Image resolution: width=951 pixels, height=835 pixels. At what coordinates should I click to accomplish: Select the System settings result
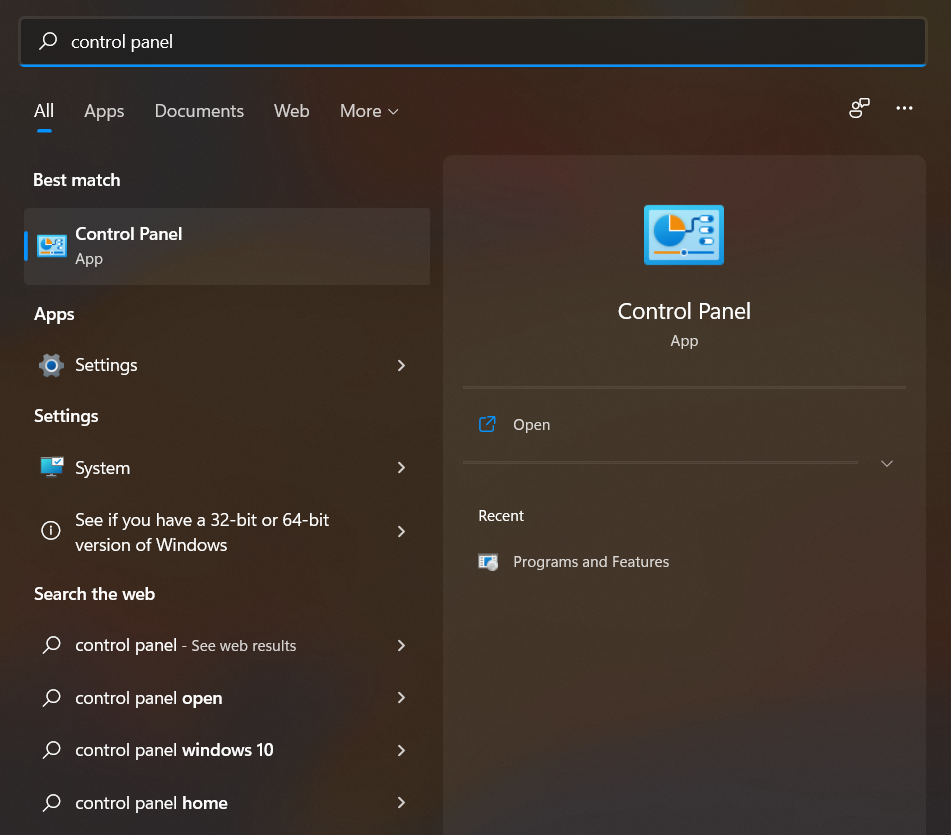[227, 468]
